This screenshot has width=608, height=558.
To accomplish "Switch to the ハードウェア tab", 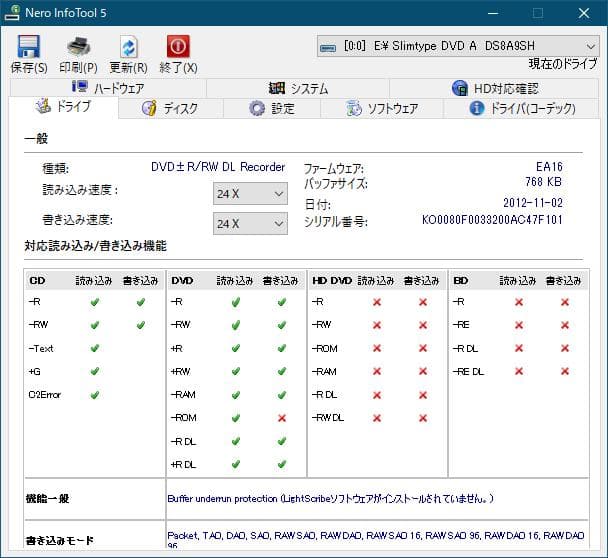I will point(108,88).
